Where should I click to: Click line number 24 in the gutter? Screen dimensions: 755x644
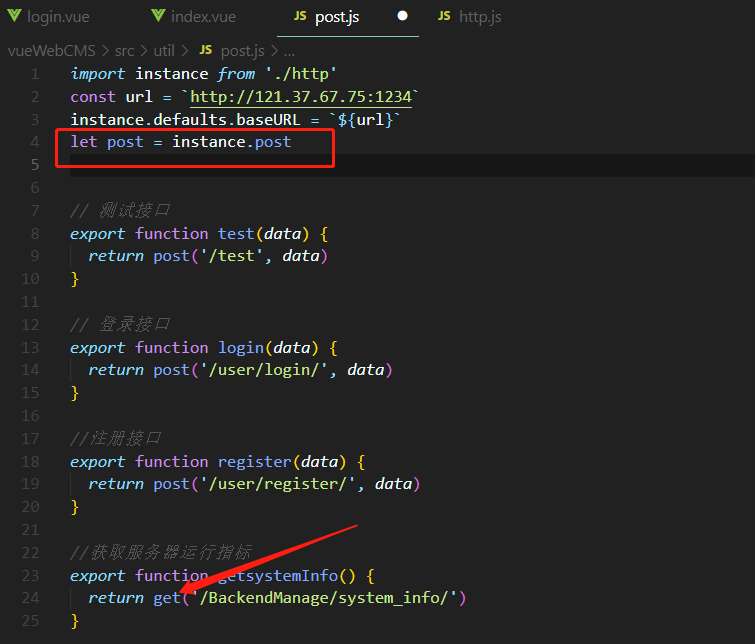coord(30,598)
